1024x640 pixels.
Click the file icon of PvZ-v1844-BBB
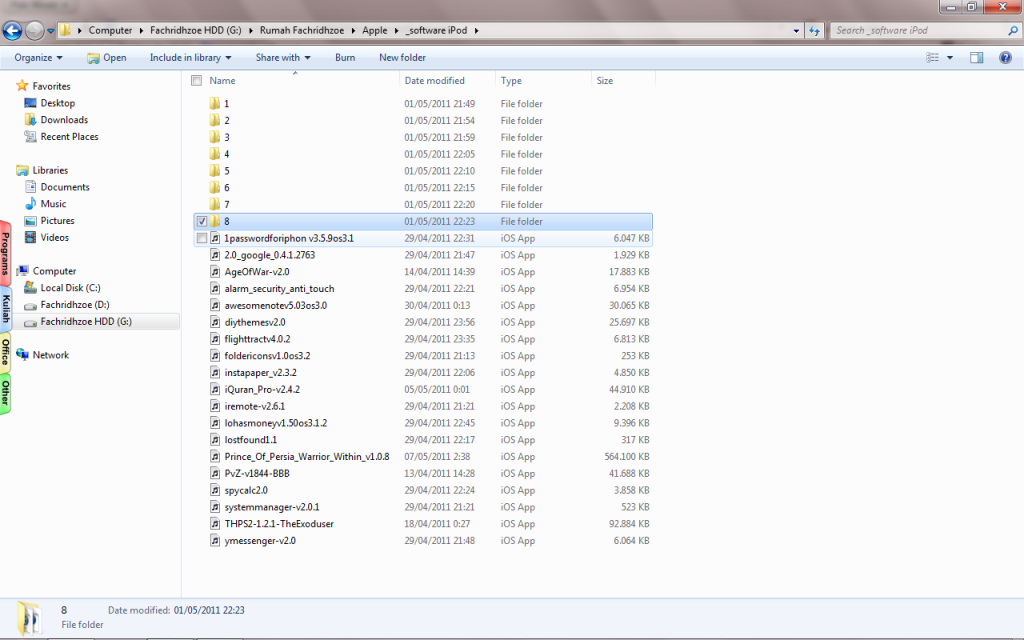coord(215,473)
